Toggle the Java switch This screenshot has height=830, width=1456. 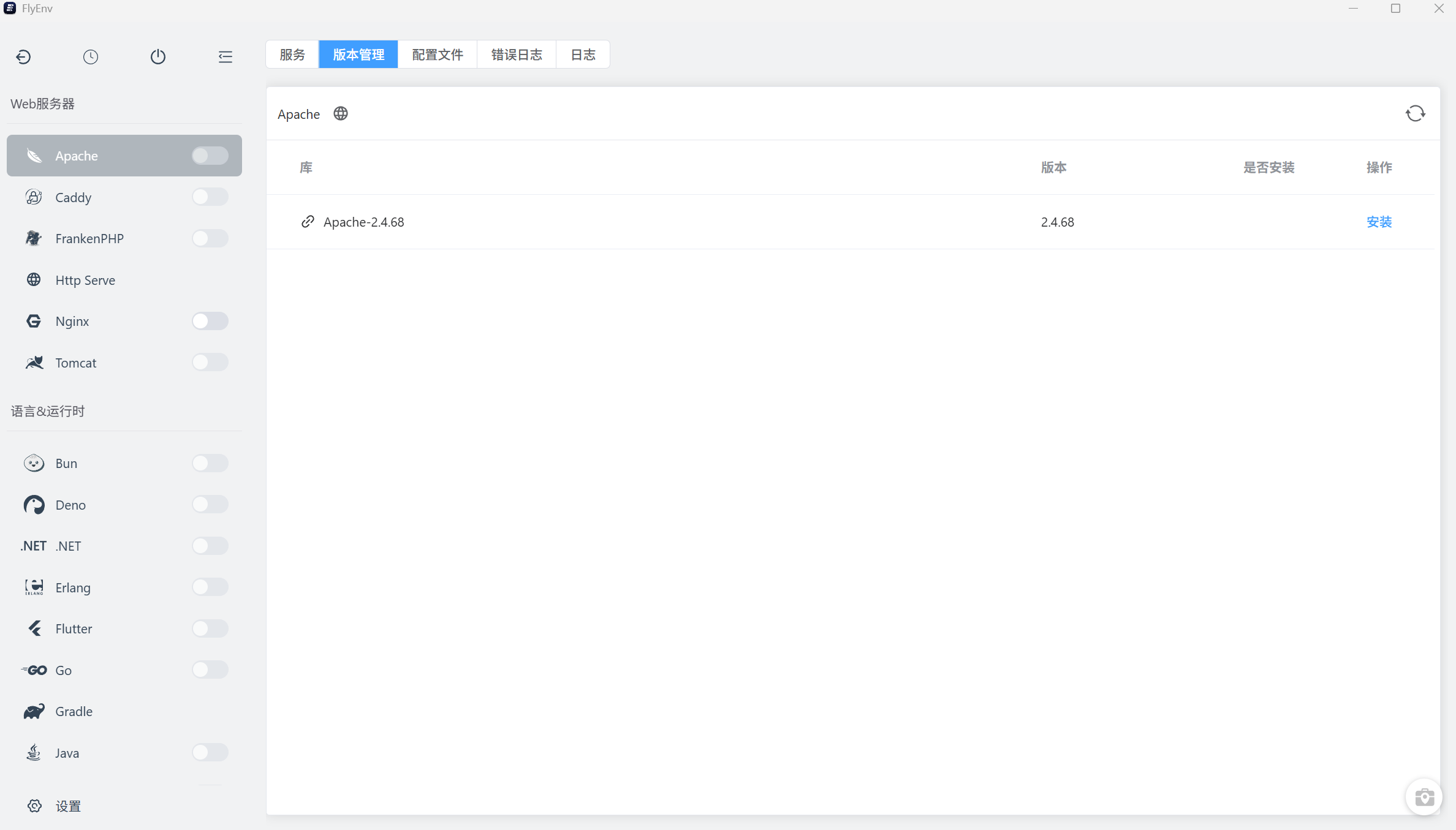pos(210,753)
